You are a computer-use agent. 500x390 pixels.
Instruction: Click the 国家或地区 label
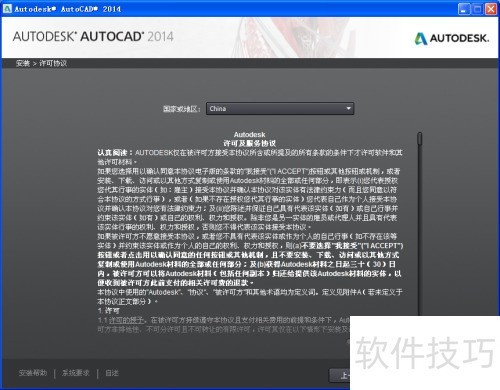pos(182,109)
